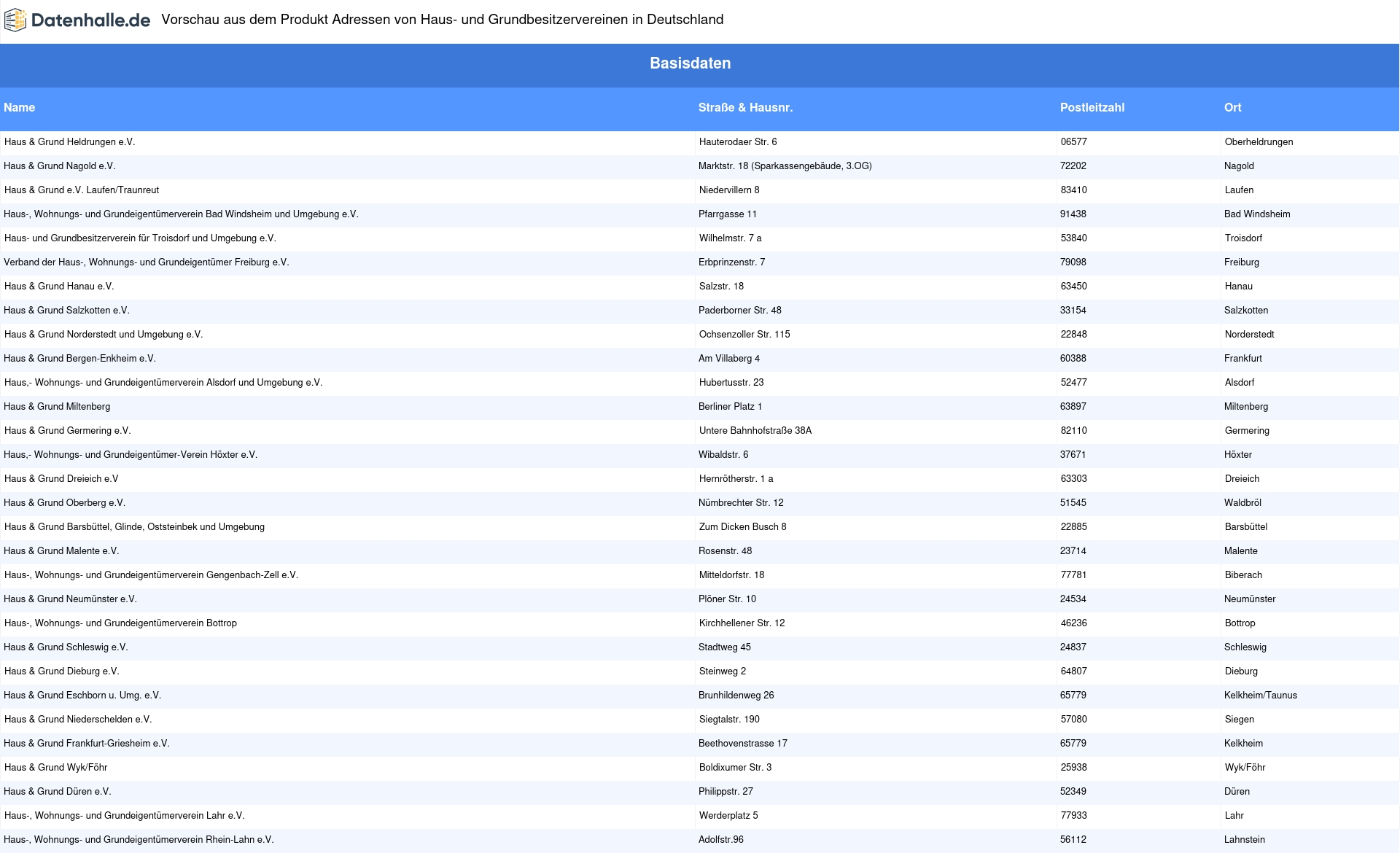1400x853 pixels.
Task: Click the Alsdorf und Umgebung association name
Action: (163, 383)
